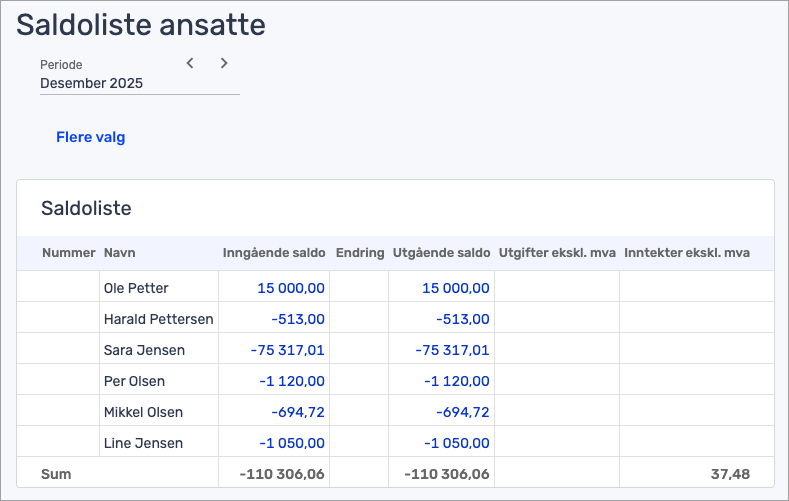Open Ole Petter's inngående saldo 15 000,00
This screenshot has width=789, height=501.
[291, 288]
